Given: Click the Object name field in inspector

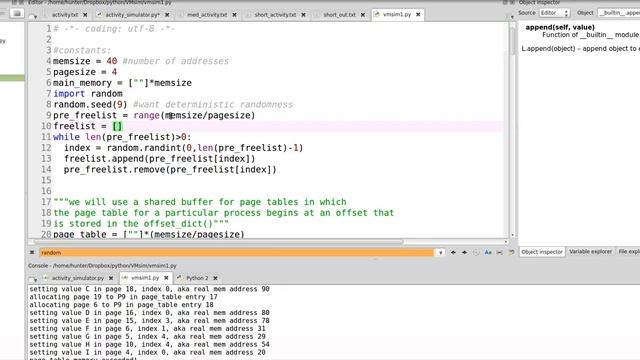Looking at the screenshot, I should (619, 13).
